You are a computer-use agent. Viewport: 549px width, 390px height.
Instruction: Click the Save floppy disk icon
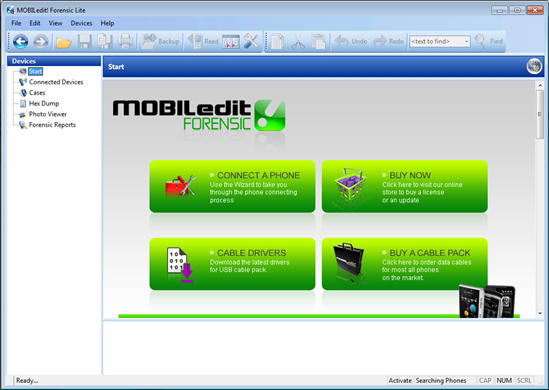(84, 42)
